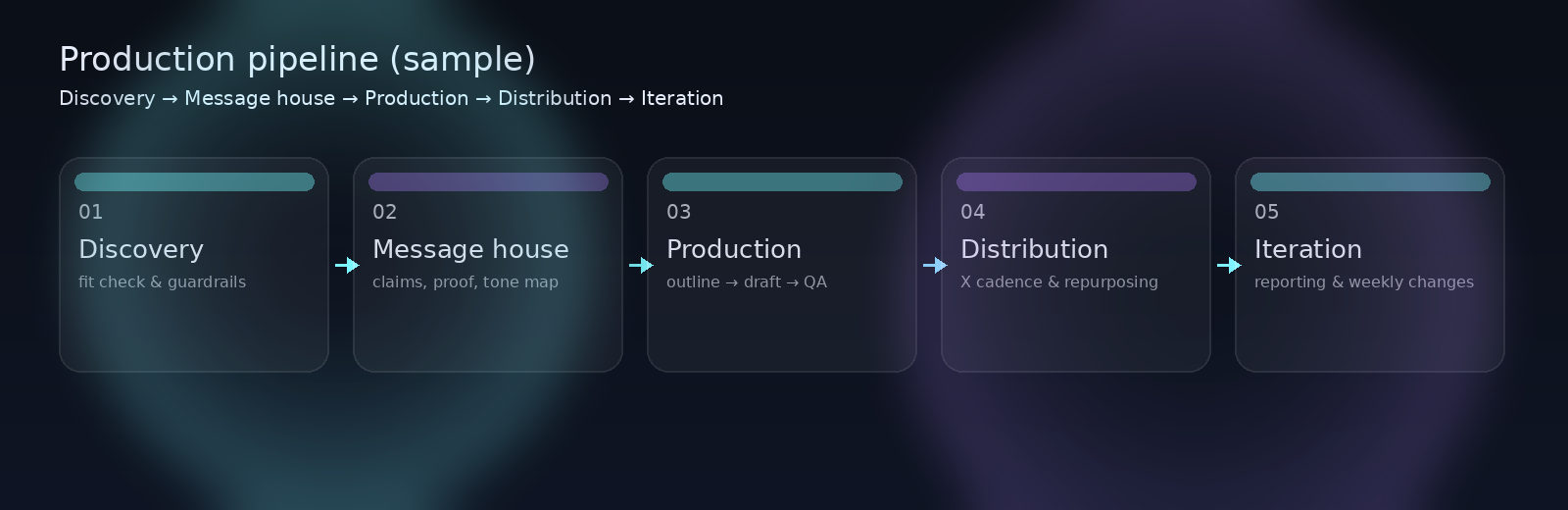Click the arrow between Message house and Production

(641, 265)
